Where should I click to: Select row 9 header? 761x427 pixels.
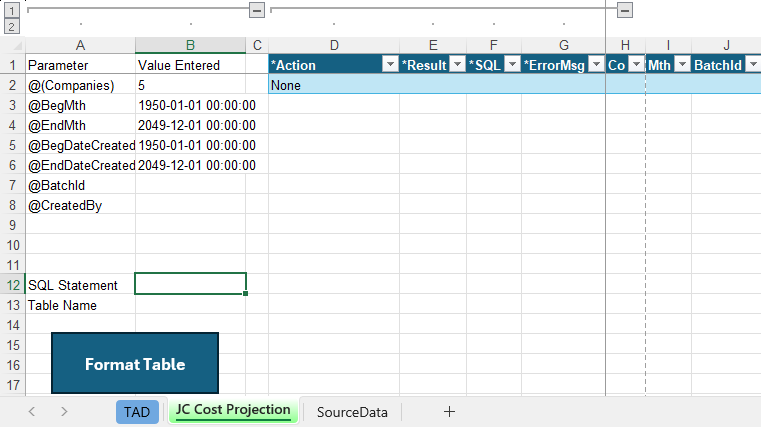pyautogui.click(x=13, y=225)
